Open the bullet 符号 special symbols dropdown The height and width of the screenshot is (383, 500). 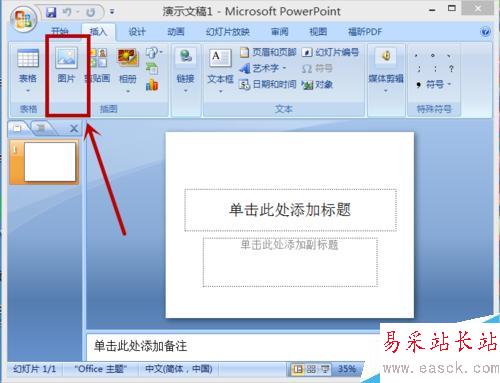pyautogui.click(x=434, y=84)
